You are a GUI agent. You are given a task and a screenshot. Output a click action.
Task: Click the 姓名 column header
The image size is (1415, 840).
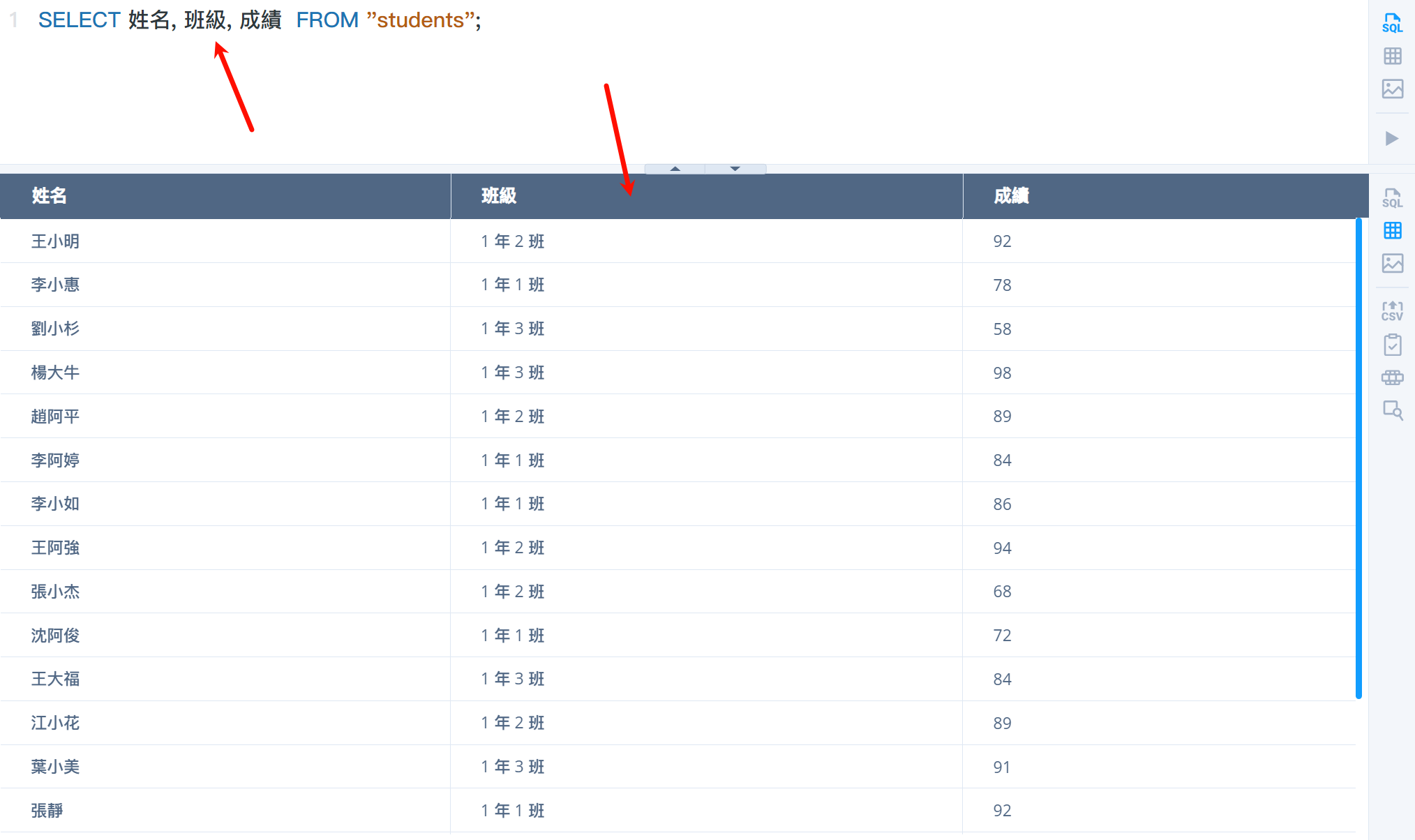[x=49, y=196]
